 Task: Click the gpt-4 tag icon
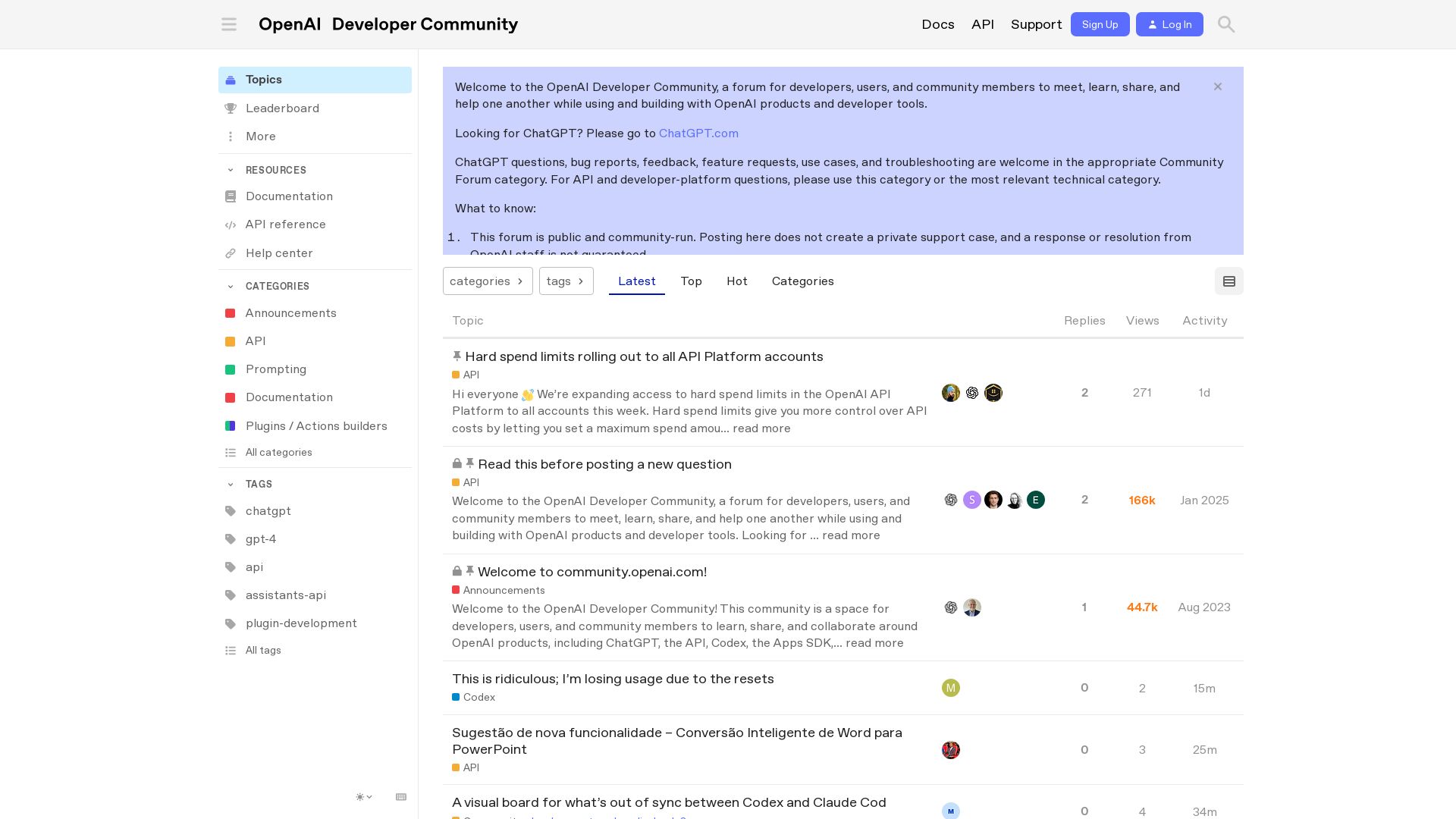click(x=231, y=539)
